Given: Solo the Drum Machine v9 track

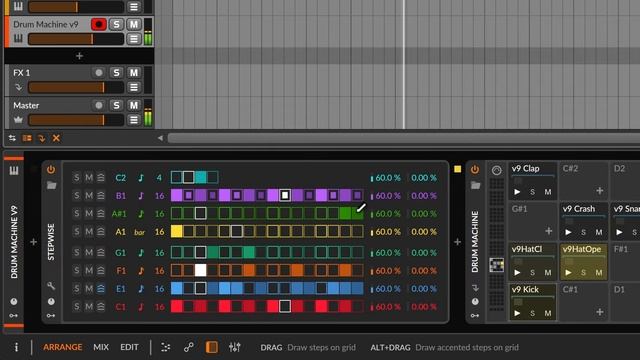Looking at the screenshot, I should point(116,24).
